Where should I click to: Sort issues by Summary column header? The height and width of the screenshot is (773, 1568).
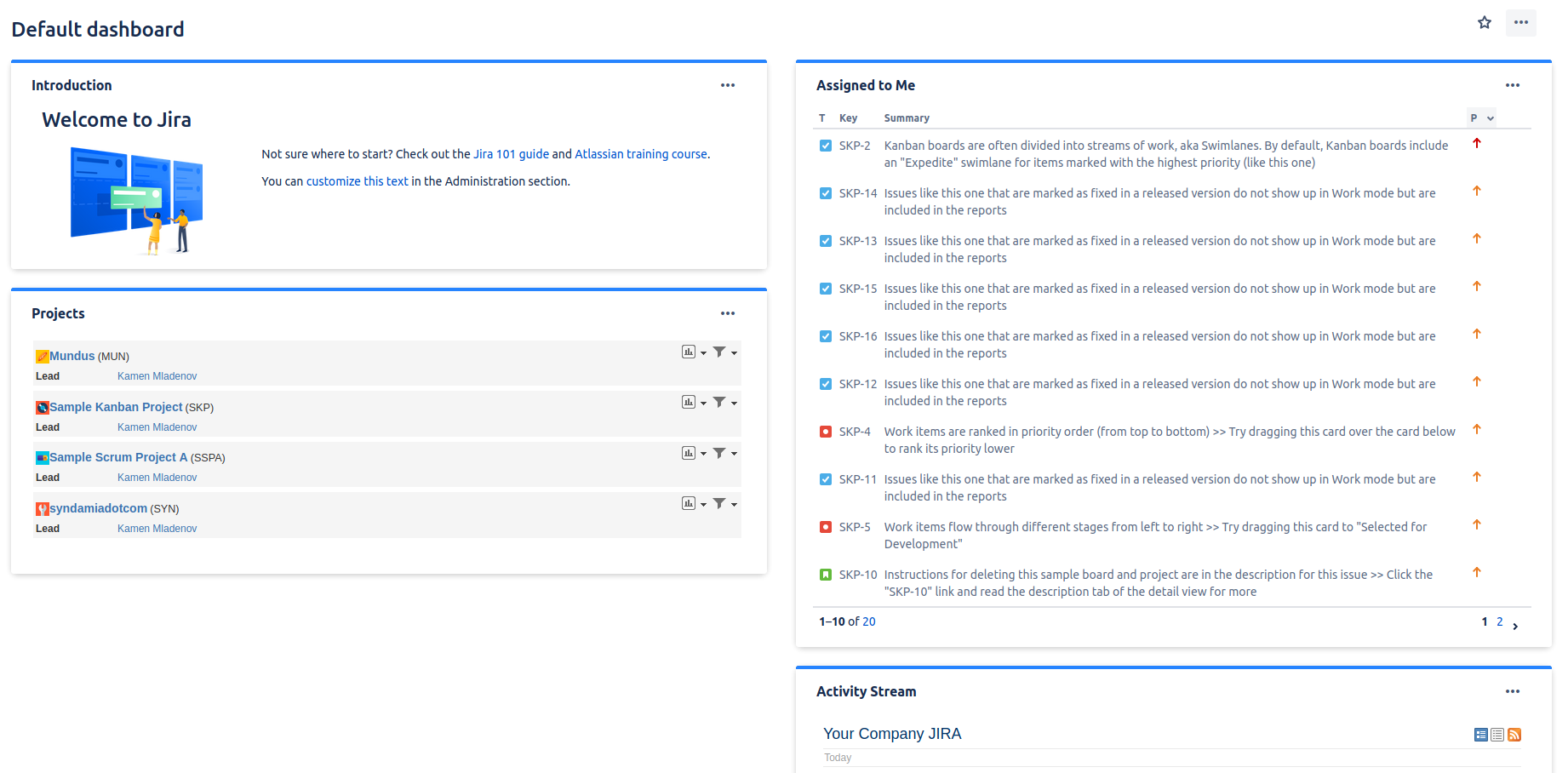pos(907,118)
